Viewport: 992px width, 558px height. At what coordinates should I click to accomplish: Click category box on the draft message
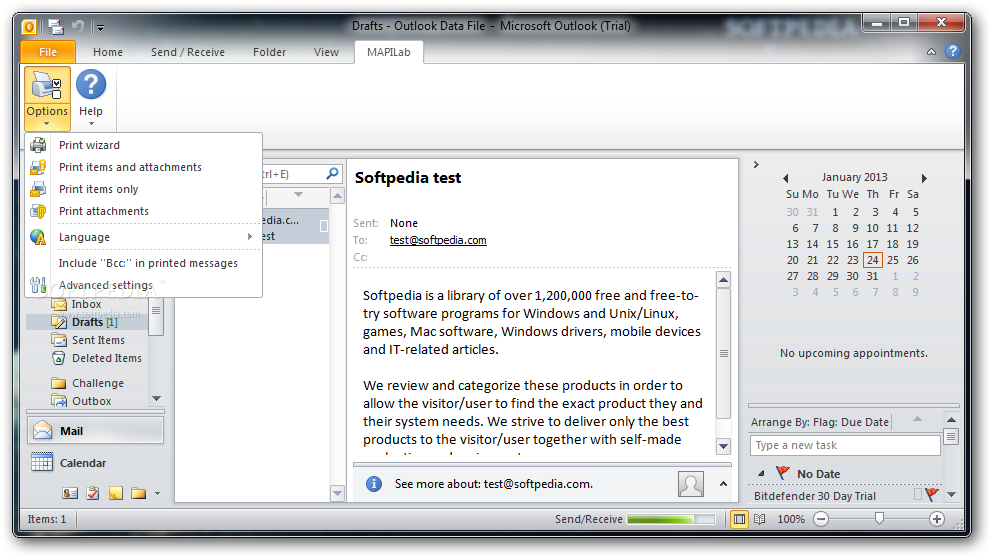(x=323, y=226)
